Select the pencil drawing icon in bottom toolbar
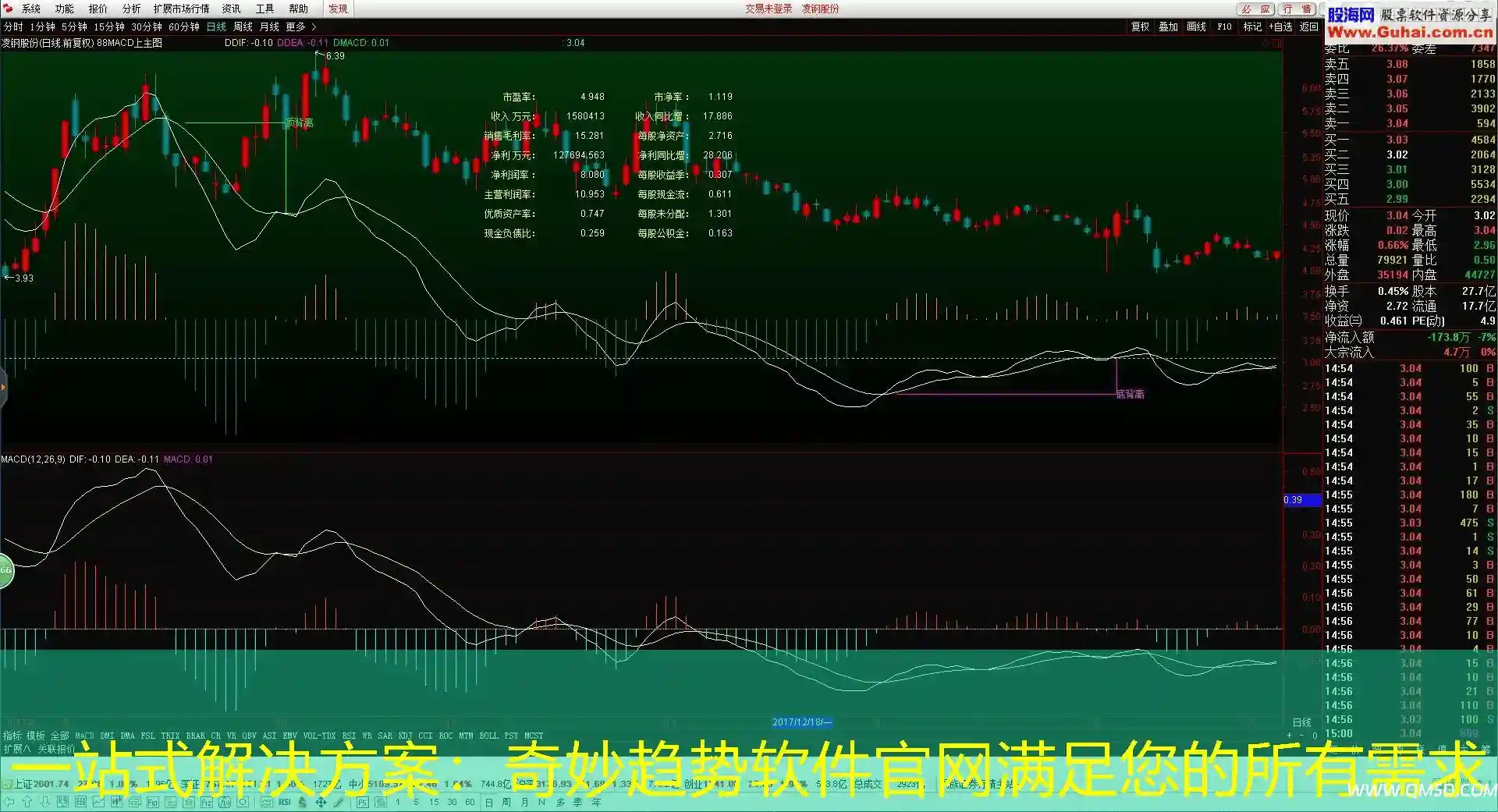Image resolution: width=1498 pixels, height=812 pixels. (338, 802)
